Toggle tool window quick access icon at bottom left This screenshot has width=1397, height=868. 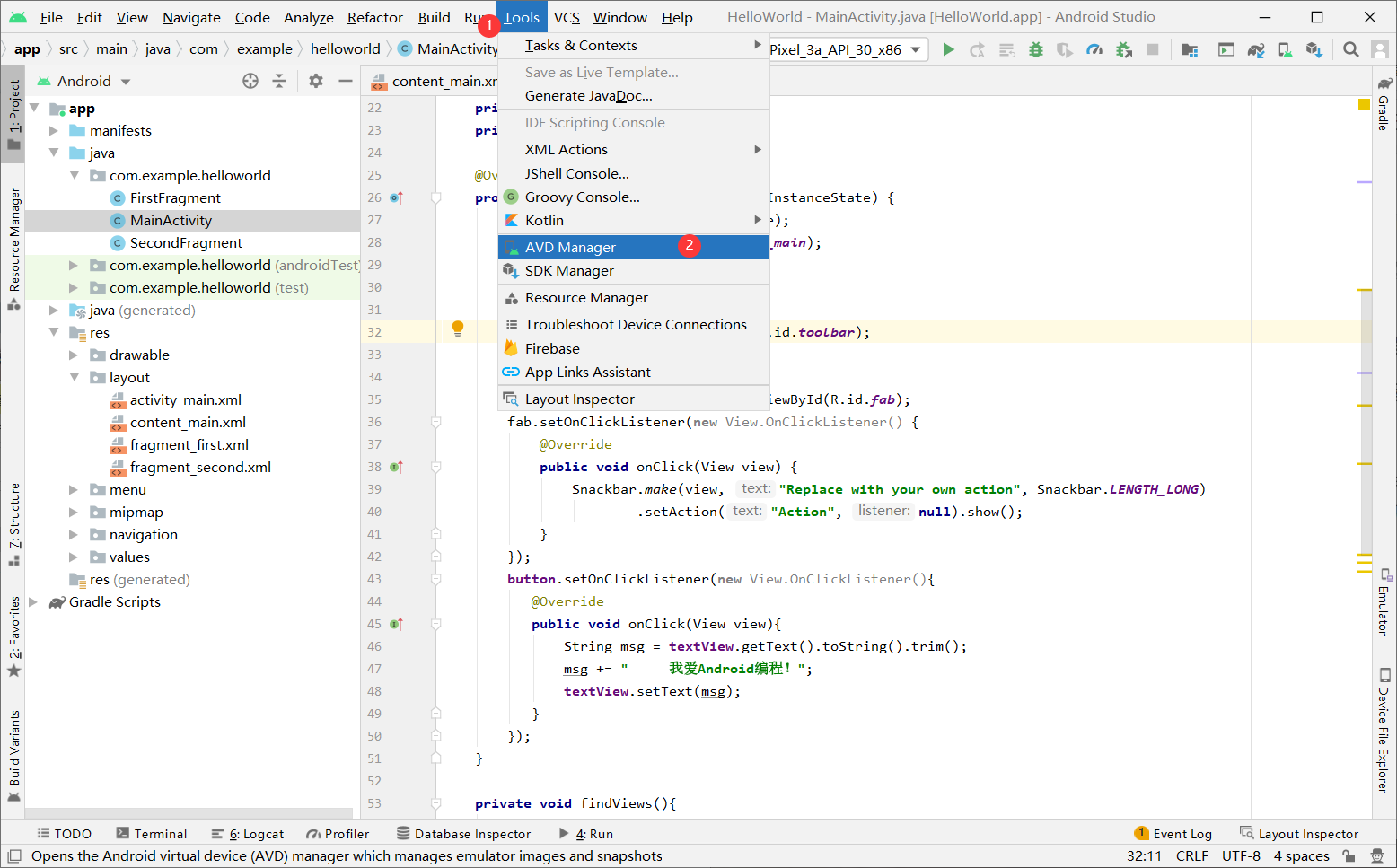point(13,856)
